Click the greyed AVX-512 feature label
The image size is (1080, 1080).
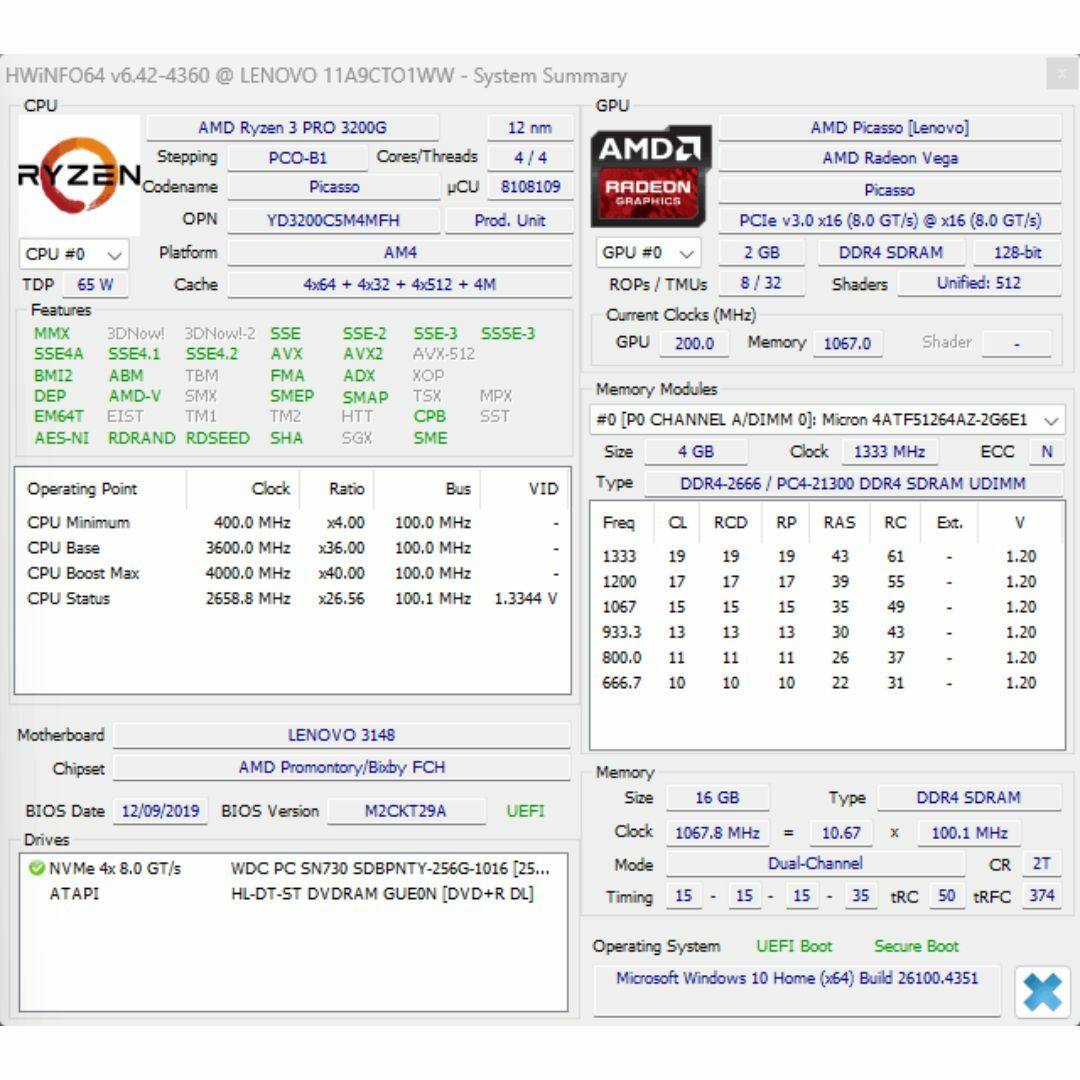coord(444,354)
